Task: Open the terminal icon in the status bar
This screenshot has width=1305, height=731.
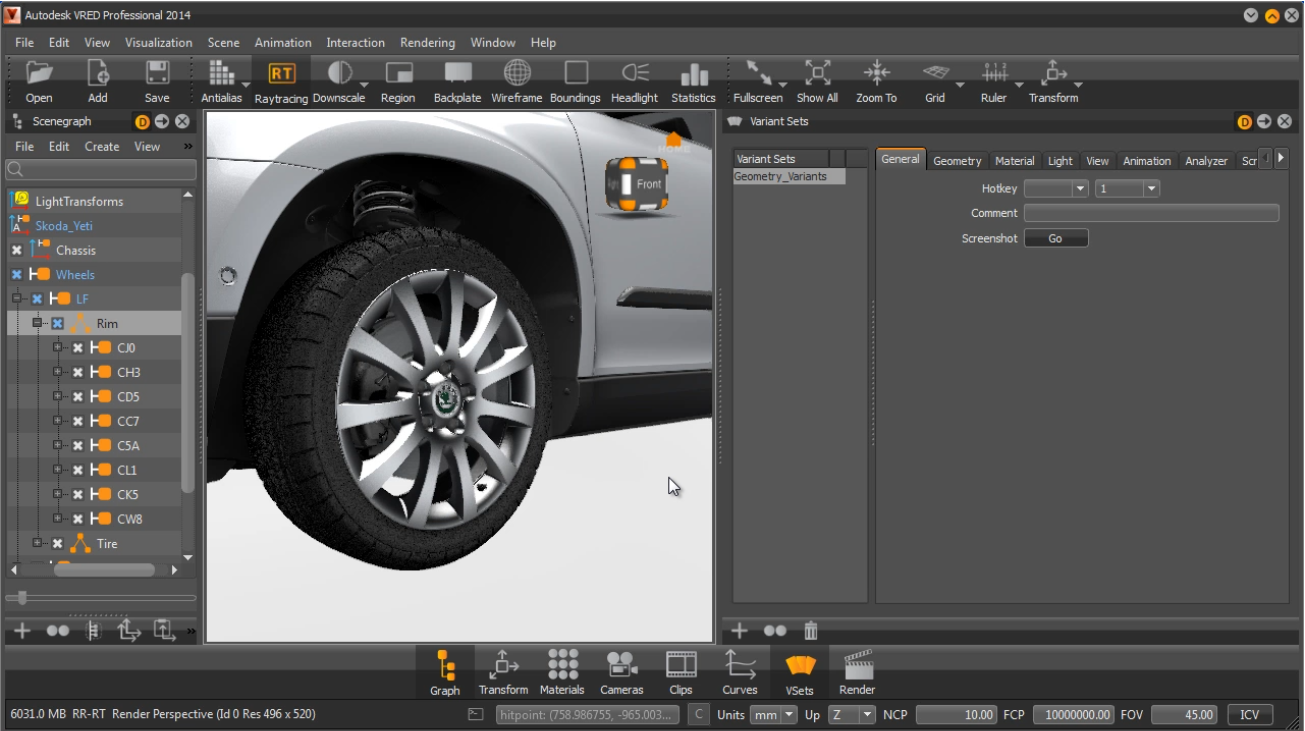Action: (x=477, y=715)
